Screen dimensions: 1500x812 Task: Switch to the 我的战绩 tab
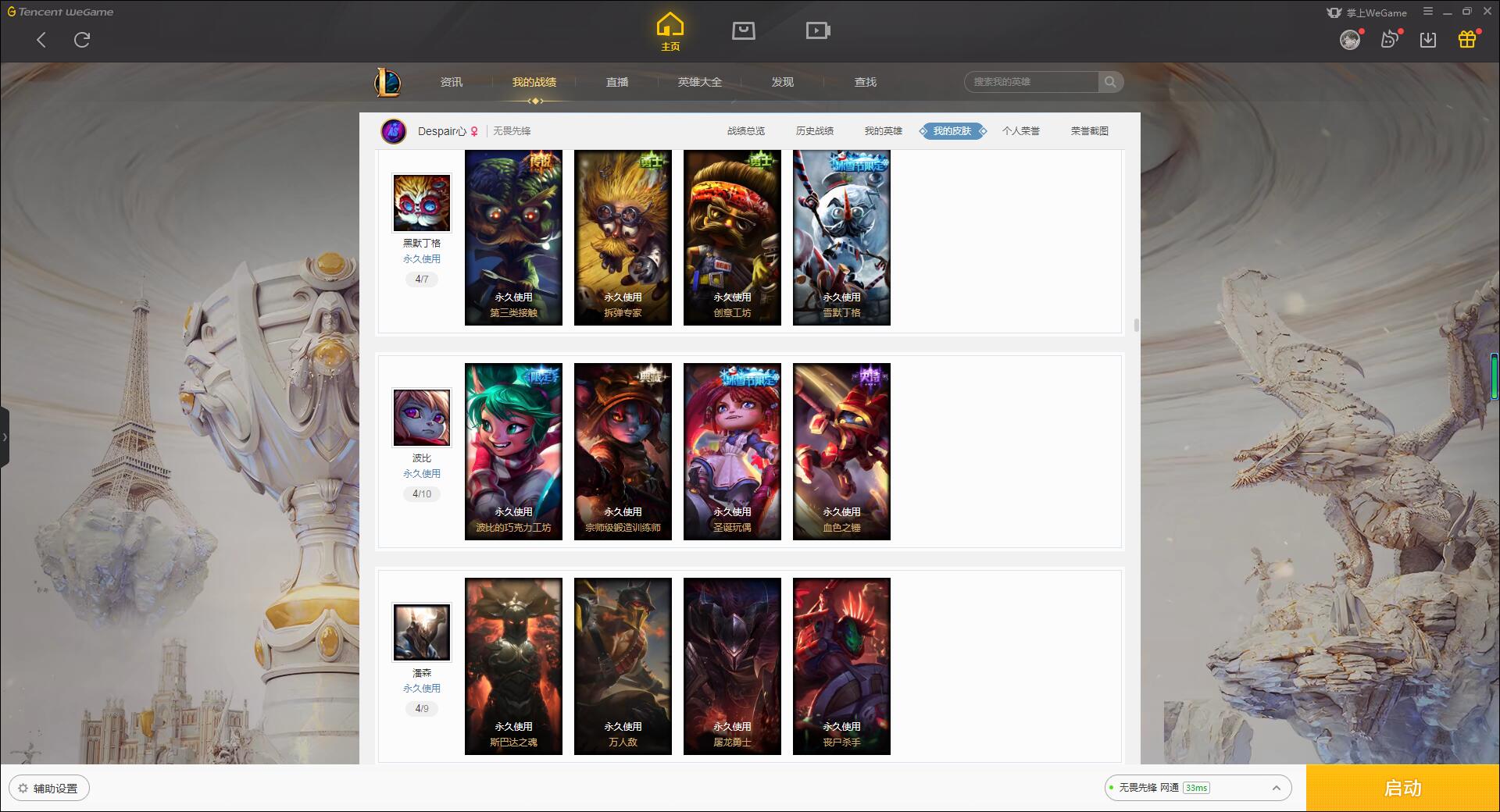tap(534, 82)
